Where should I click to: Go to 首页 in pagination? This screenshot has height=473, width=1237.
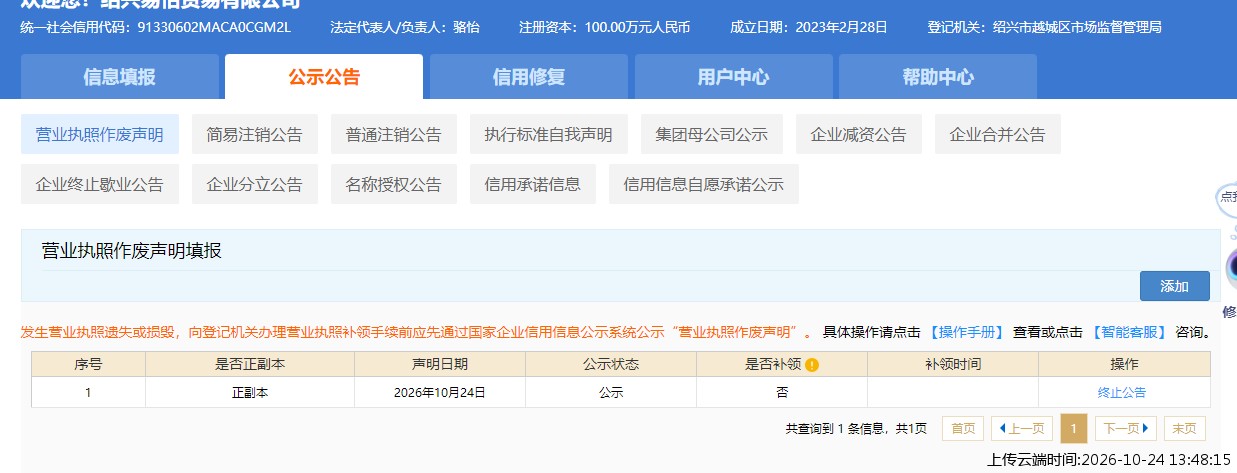(x=963, y=428)
